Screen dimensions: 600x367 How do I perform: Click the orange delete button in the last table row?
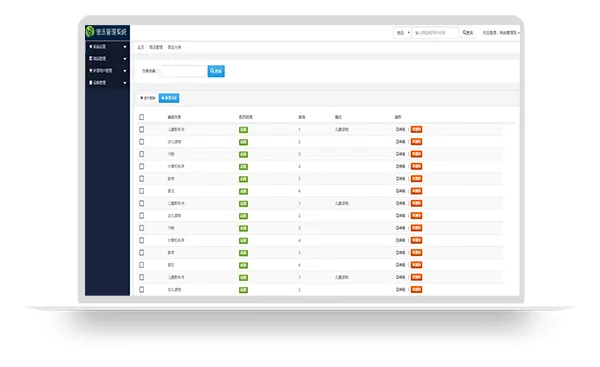tap(416, 290)
